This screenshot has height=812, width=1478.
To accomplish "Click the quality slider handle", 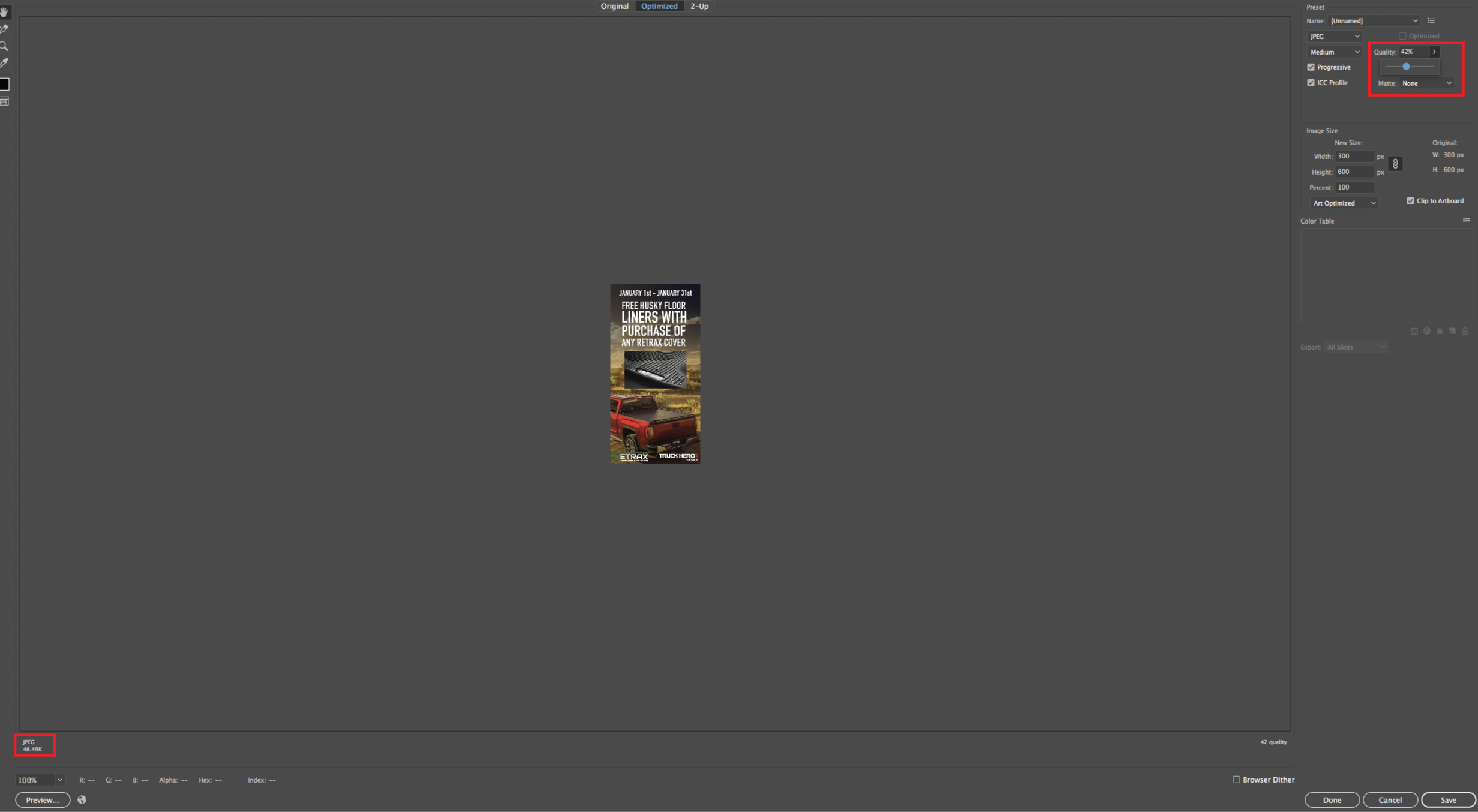I will point(1406,67).
